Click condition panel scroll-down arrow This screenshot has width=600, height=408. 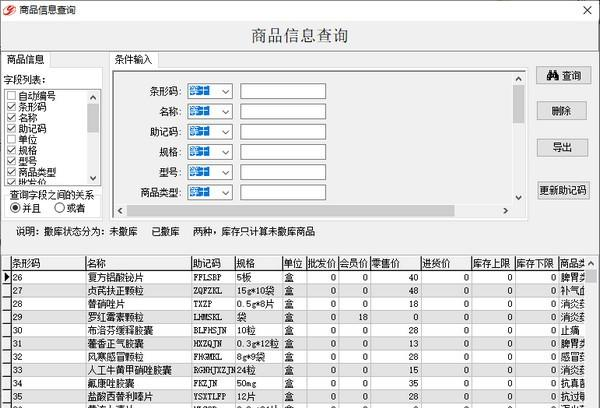[x=518, y=197]
